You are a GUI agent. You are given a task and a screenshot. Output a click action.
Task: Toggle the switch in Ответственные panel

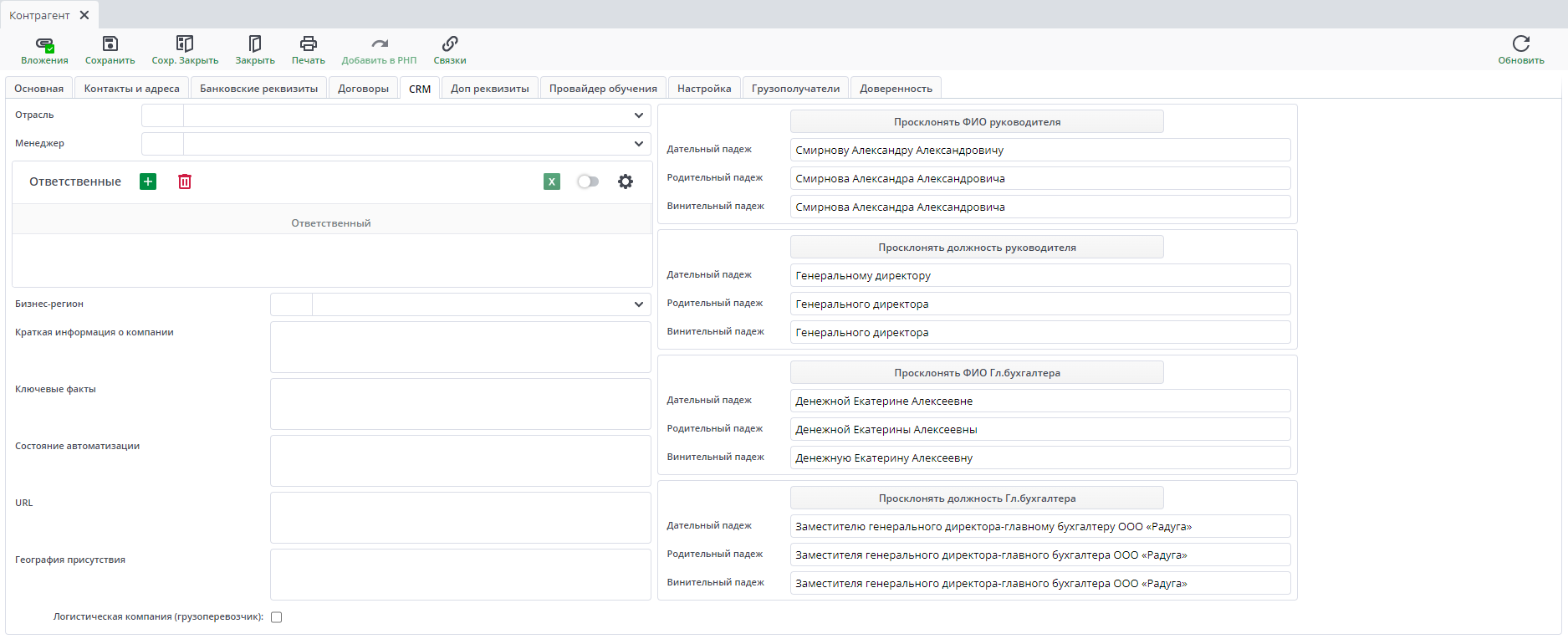click(588, 181)
